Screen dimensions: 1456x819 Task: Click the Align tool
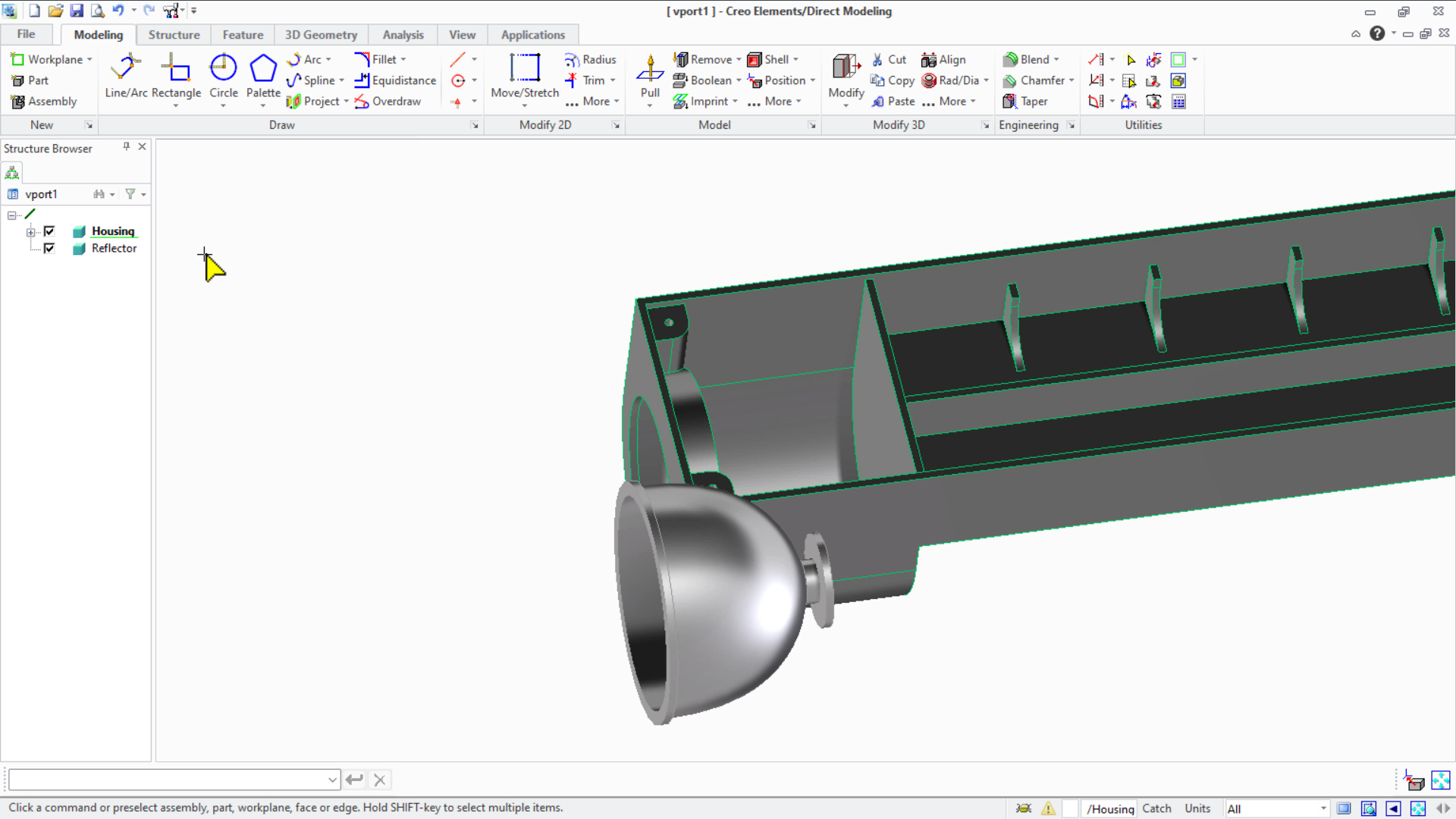click(x=943, y=59)
